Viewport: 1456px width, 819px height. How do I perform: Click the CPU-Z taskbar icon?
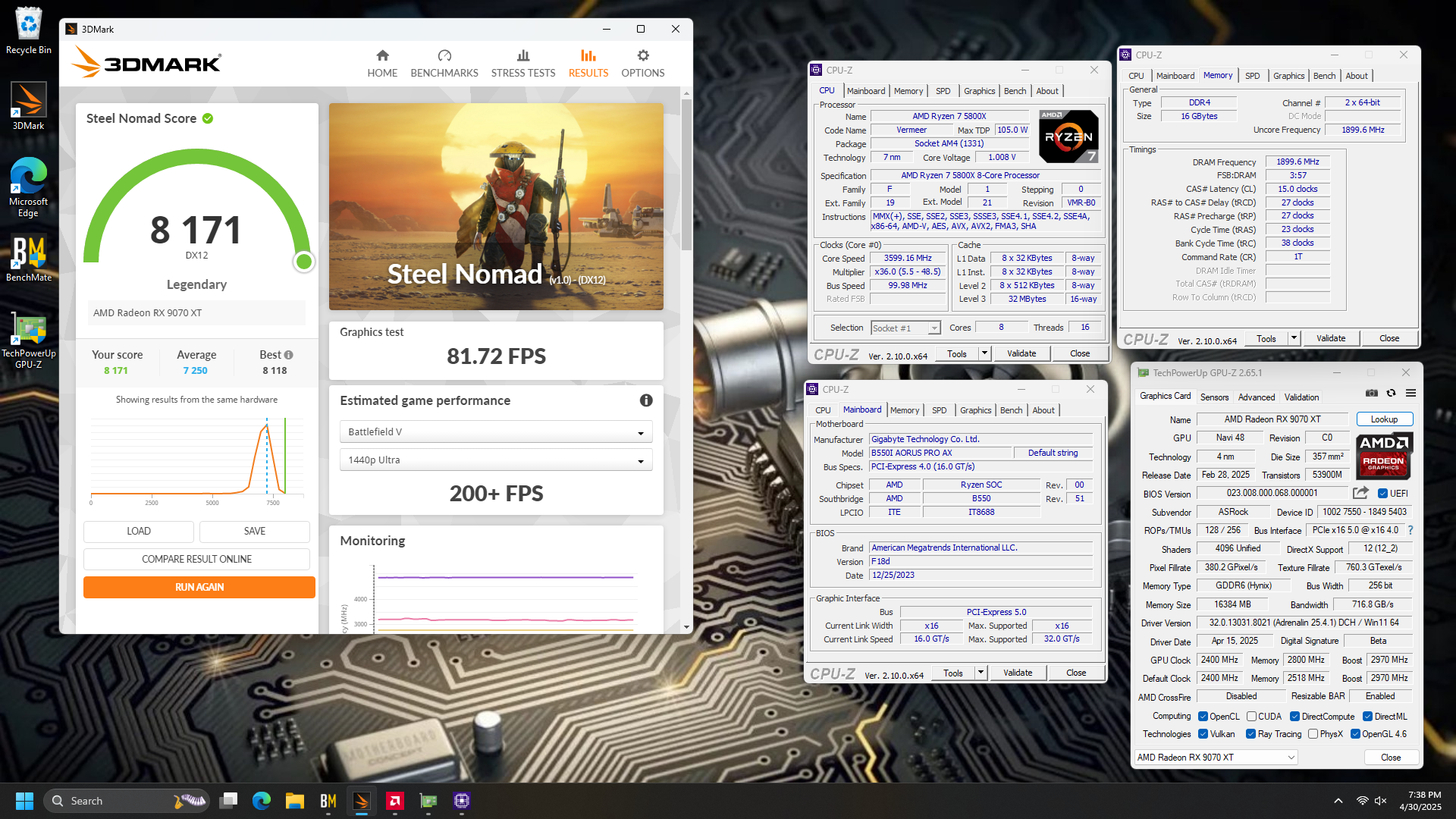coord(462,801)
